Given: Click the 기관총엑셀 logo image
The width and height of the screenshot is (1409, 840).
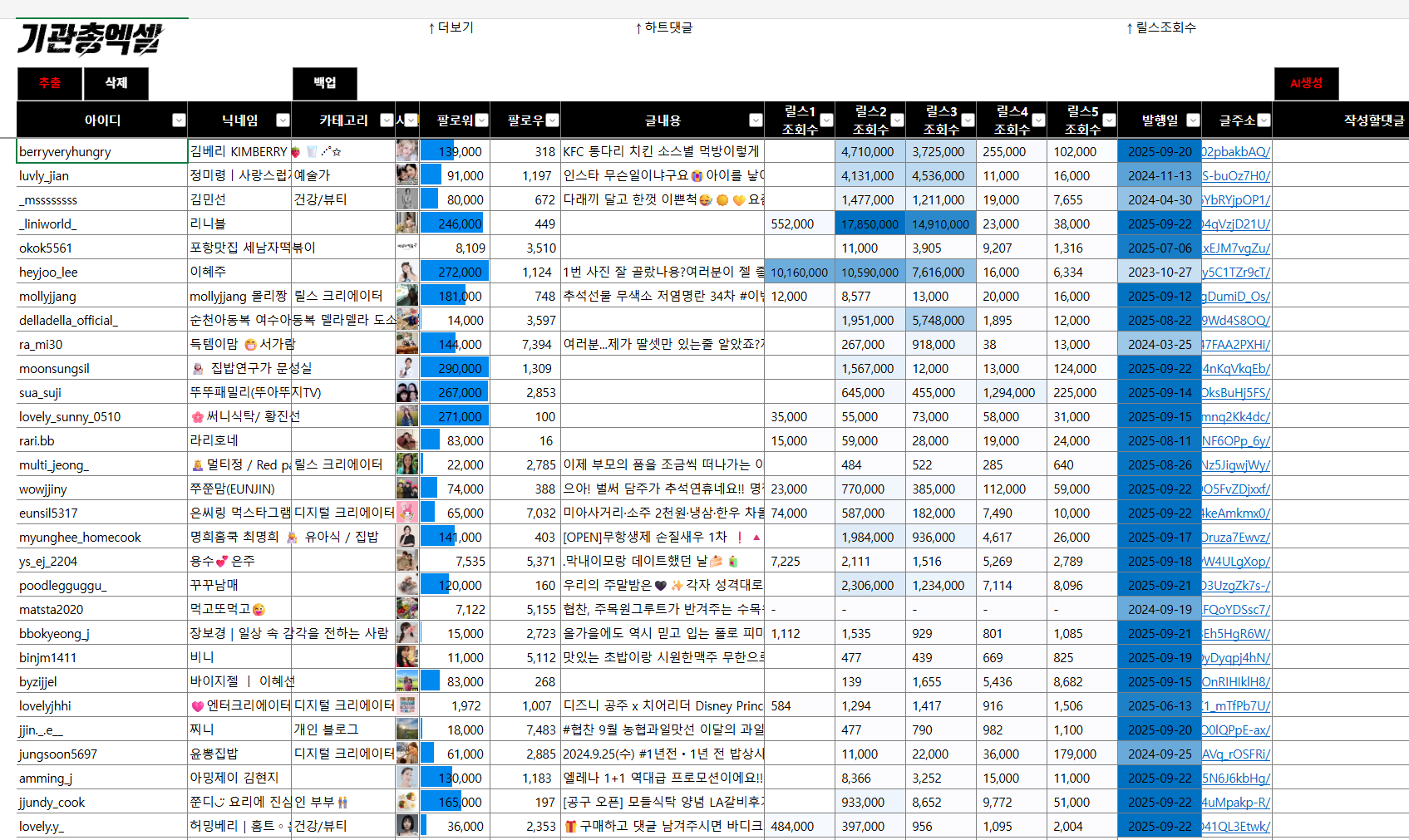Looking at the screenshot, I should tap(90, 38).
